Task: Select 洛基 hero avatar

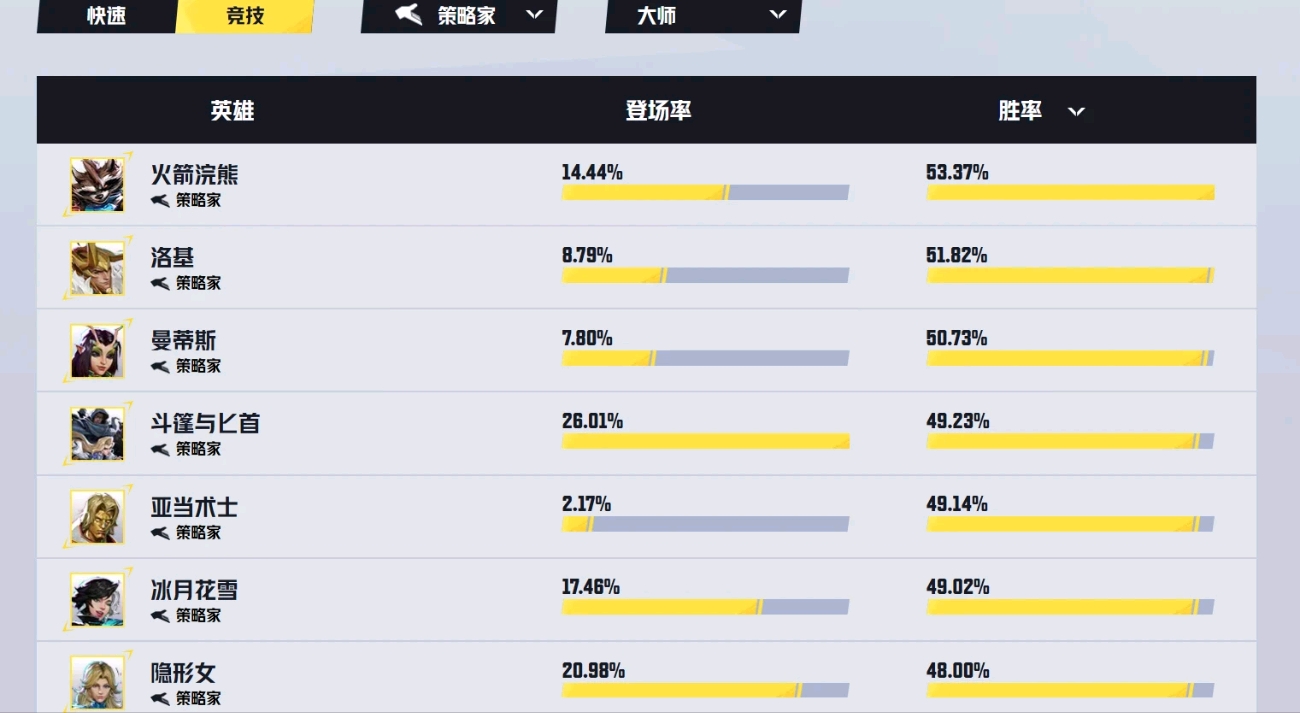Action: point(97,267)
